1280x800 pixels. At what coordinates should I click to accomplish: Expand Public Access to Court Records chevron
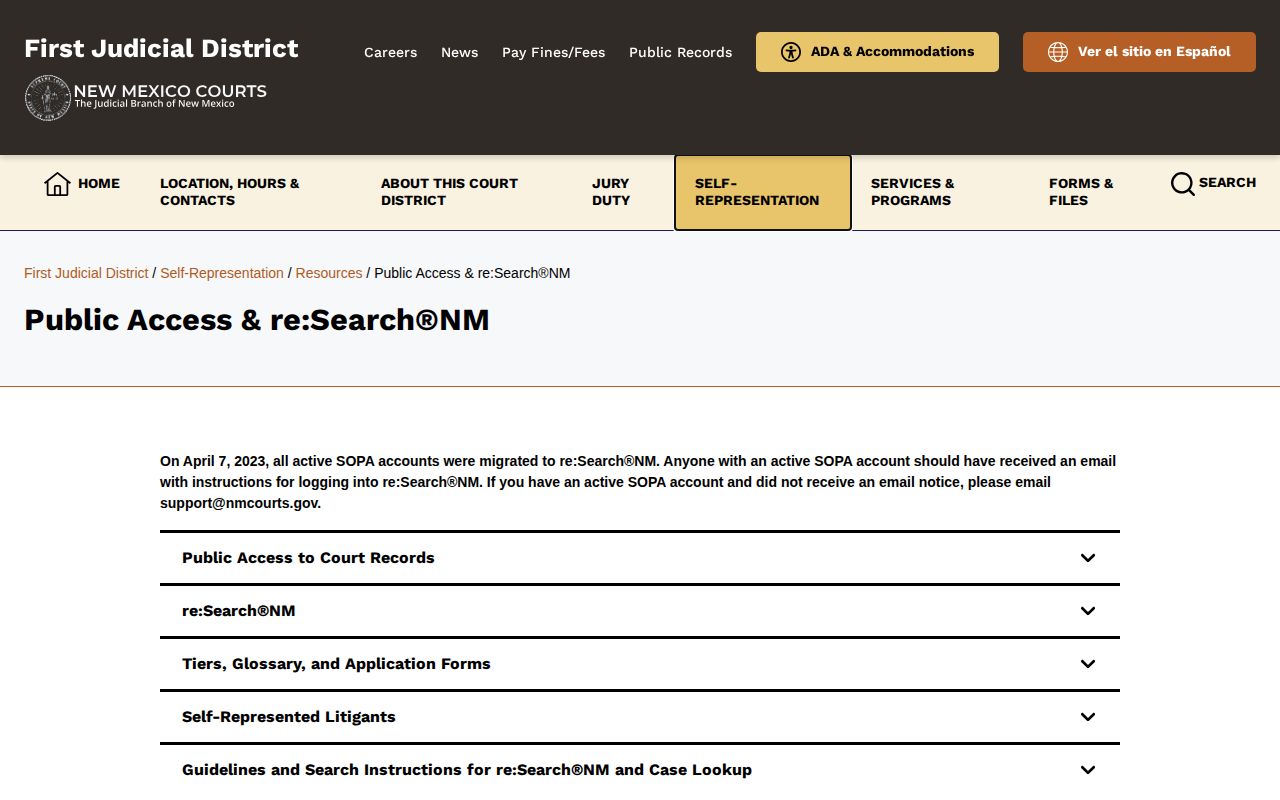click(x=1088, y=558)
